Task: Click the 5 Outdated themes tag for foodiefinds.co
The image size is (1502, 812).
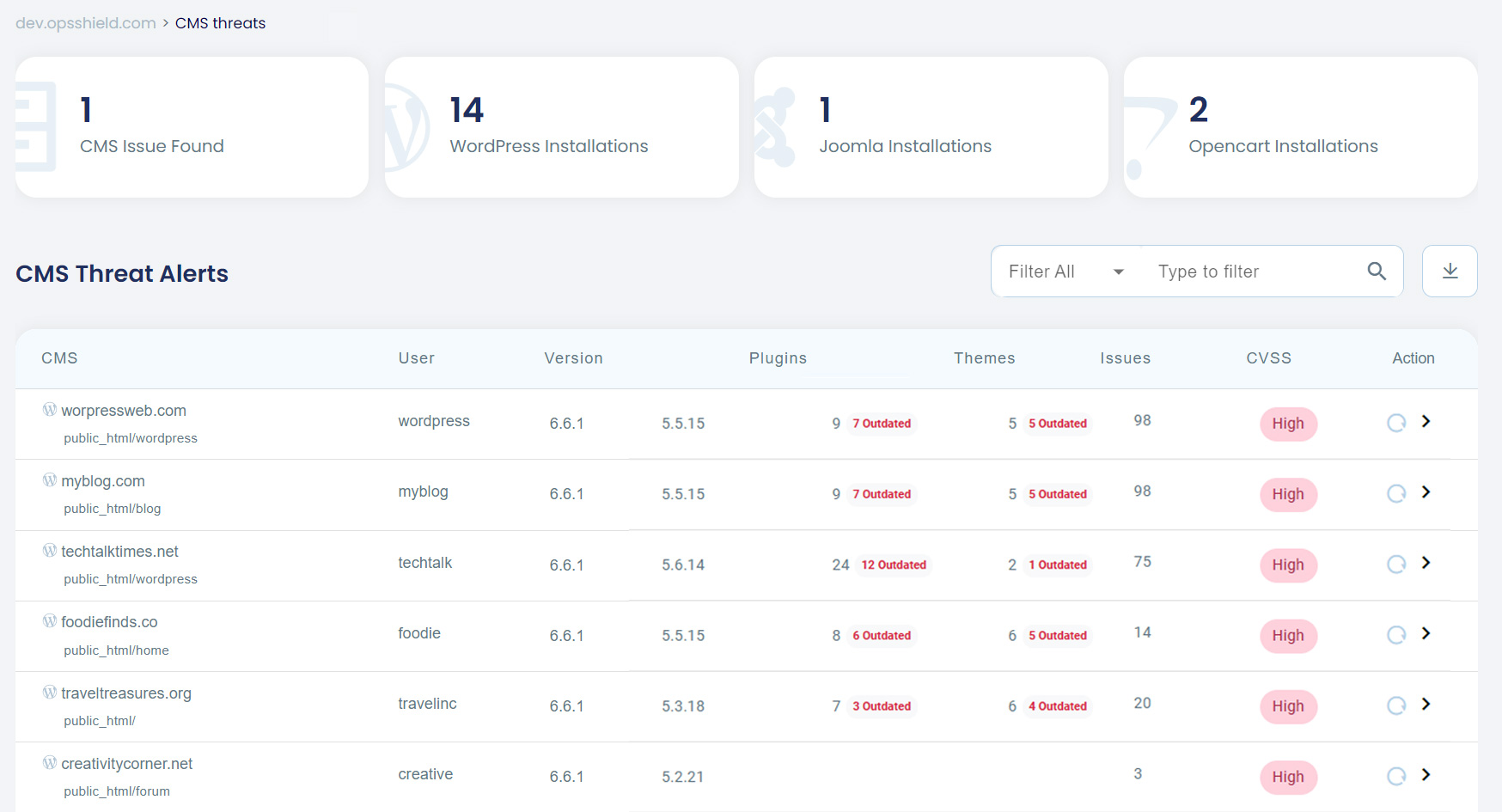Action: (1058, 636)
